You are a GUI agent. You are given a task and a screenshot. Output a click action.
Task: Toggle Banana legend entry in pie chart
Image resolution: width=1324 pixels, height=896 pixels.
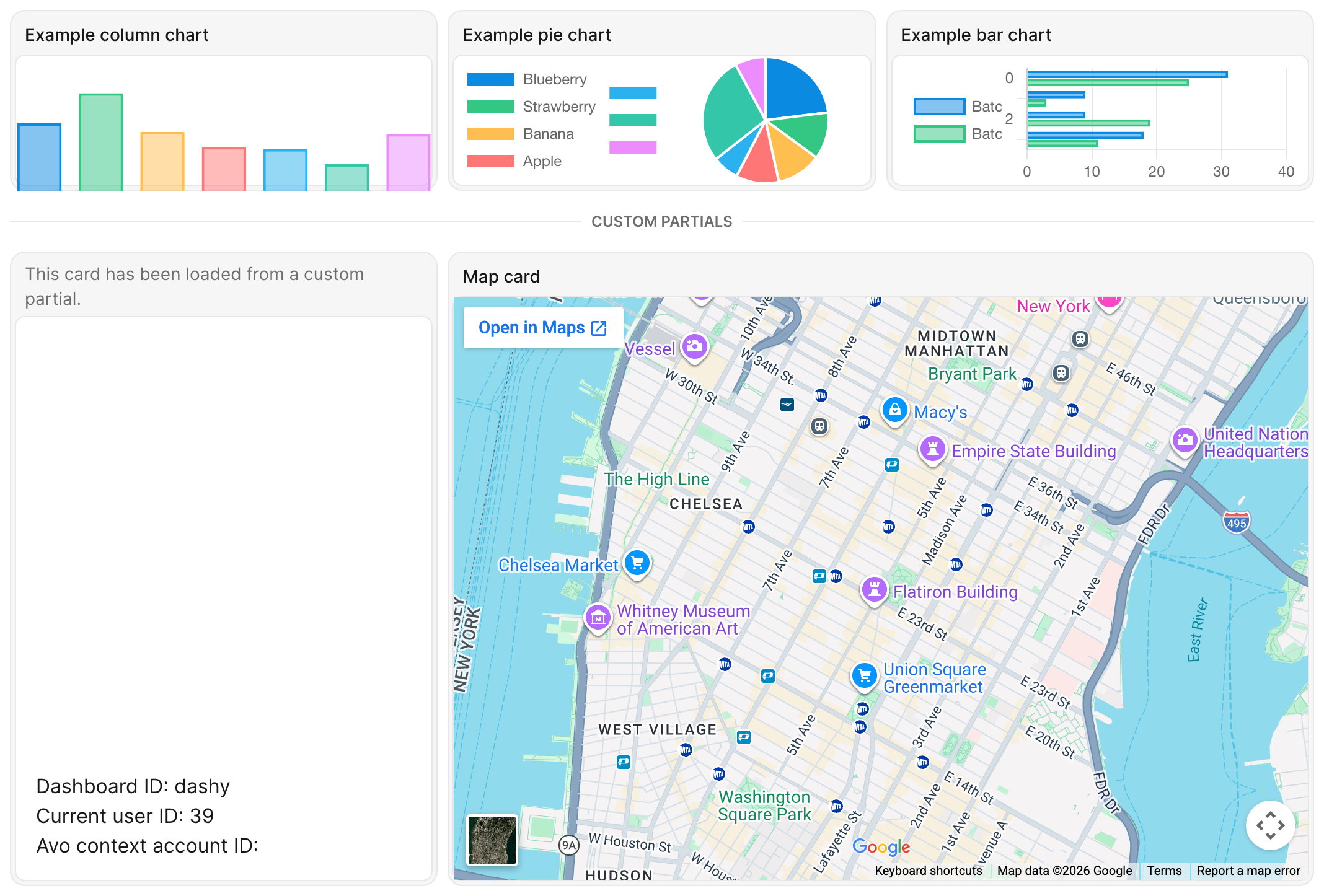pos(520,134)
